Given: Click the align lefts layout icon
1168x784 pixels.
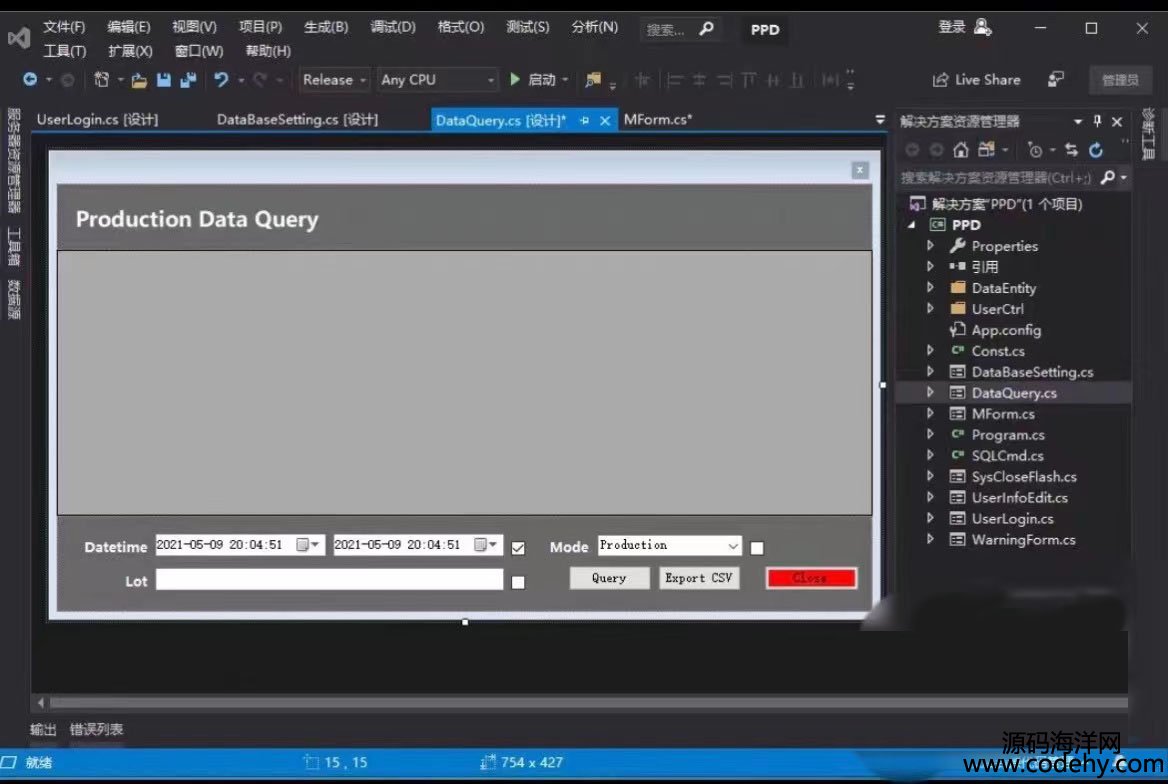Looking at the screenshot, I should point(674,80).
